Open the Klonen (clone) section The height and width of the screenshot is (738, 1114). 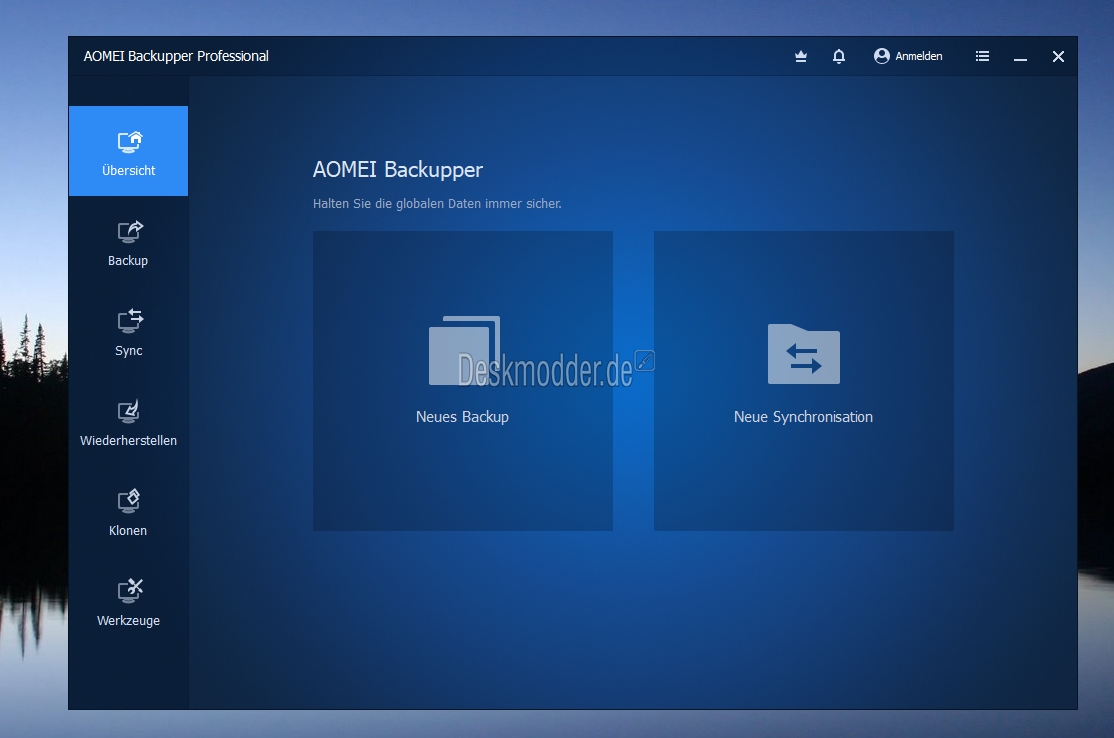(129, 512)
